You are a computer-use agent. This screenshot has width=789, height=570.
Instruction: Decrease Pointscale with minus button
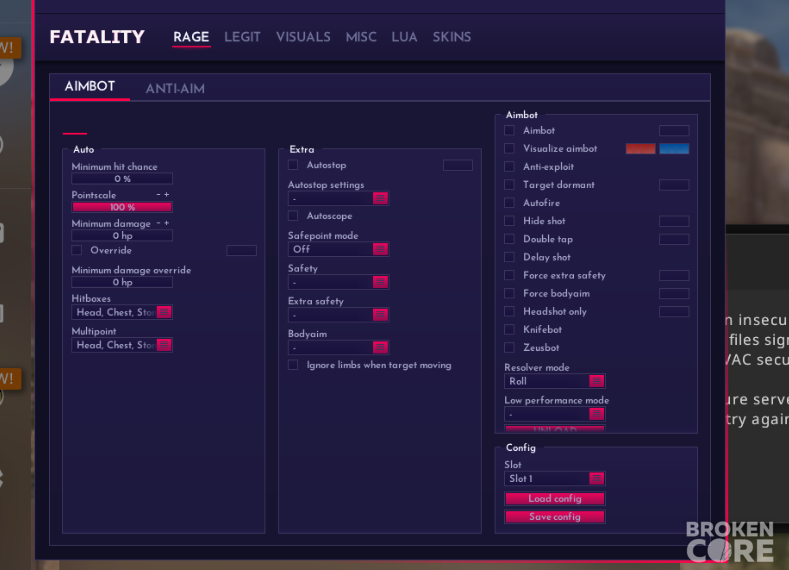click(159, 195)
